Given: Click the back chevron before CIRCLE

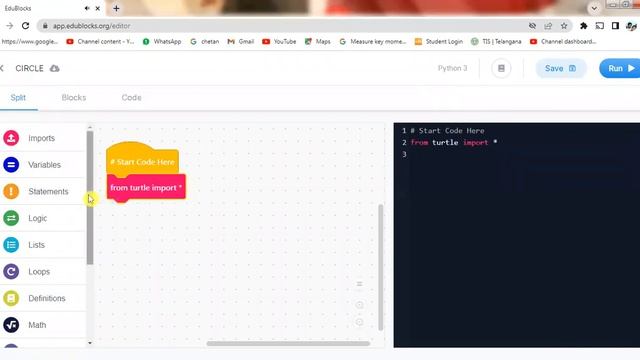Looking at the screenshot, I should (x=2, y=68).
